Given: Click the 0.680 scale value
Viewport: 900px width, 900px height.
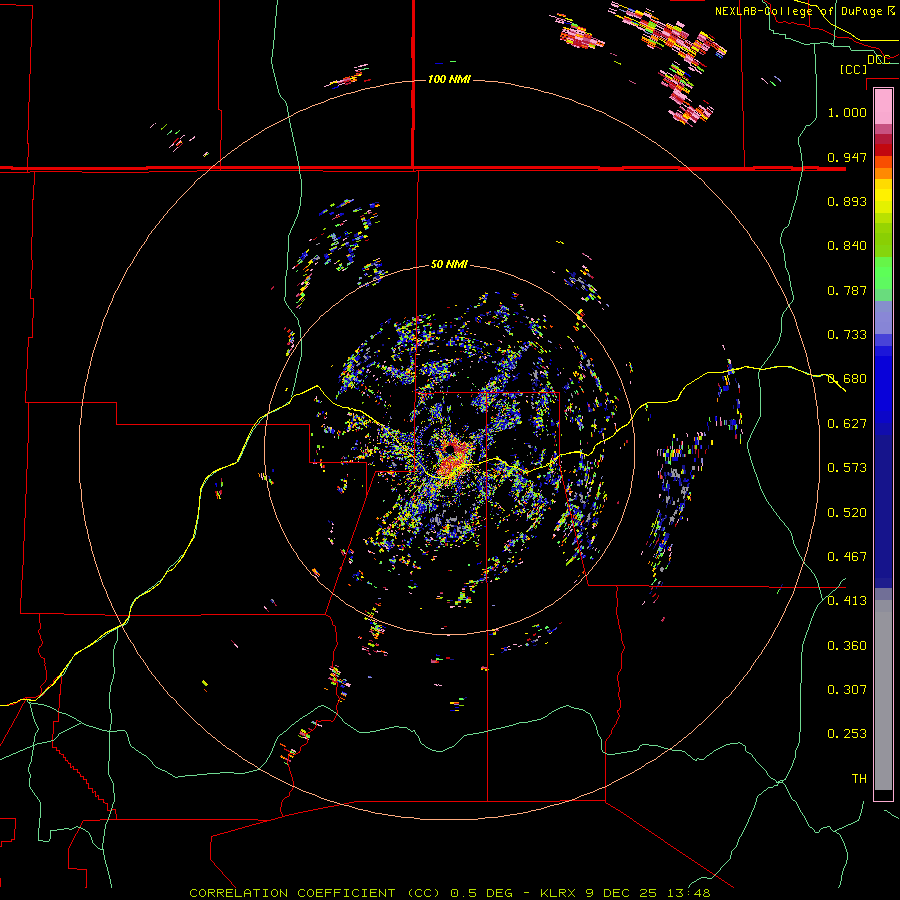Looking at the screenshot, I should pyautogui.click(x=847, y=379).
